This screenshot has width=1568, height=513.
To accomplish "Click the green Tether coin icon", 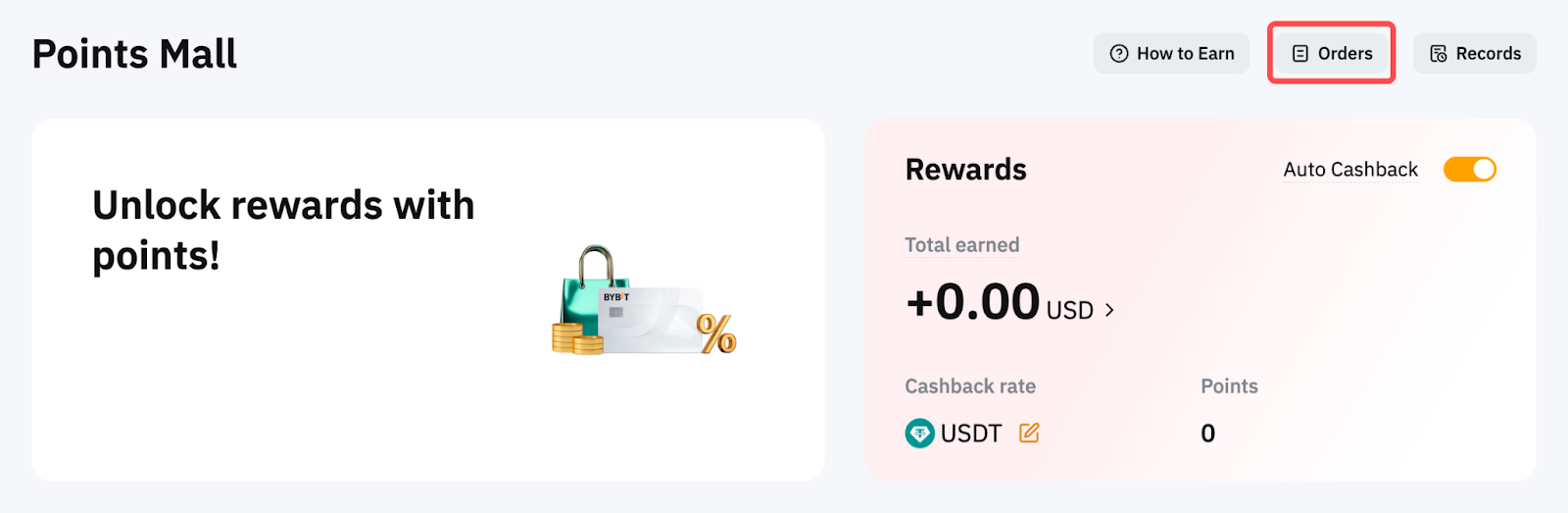I will [919, 433].
